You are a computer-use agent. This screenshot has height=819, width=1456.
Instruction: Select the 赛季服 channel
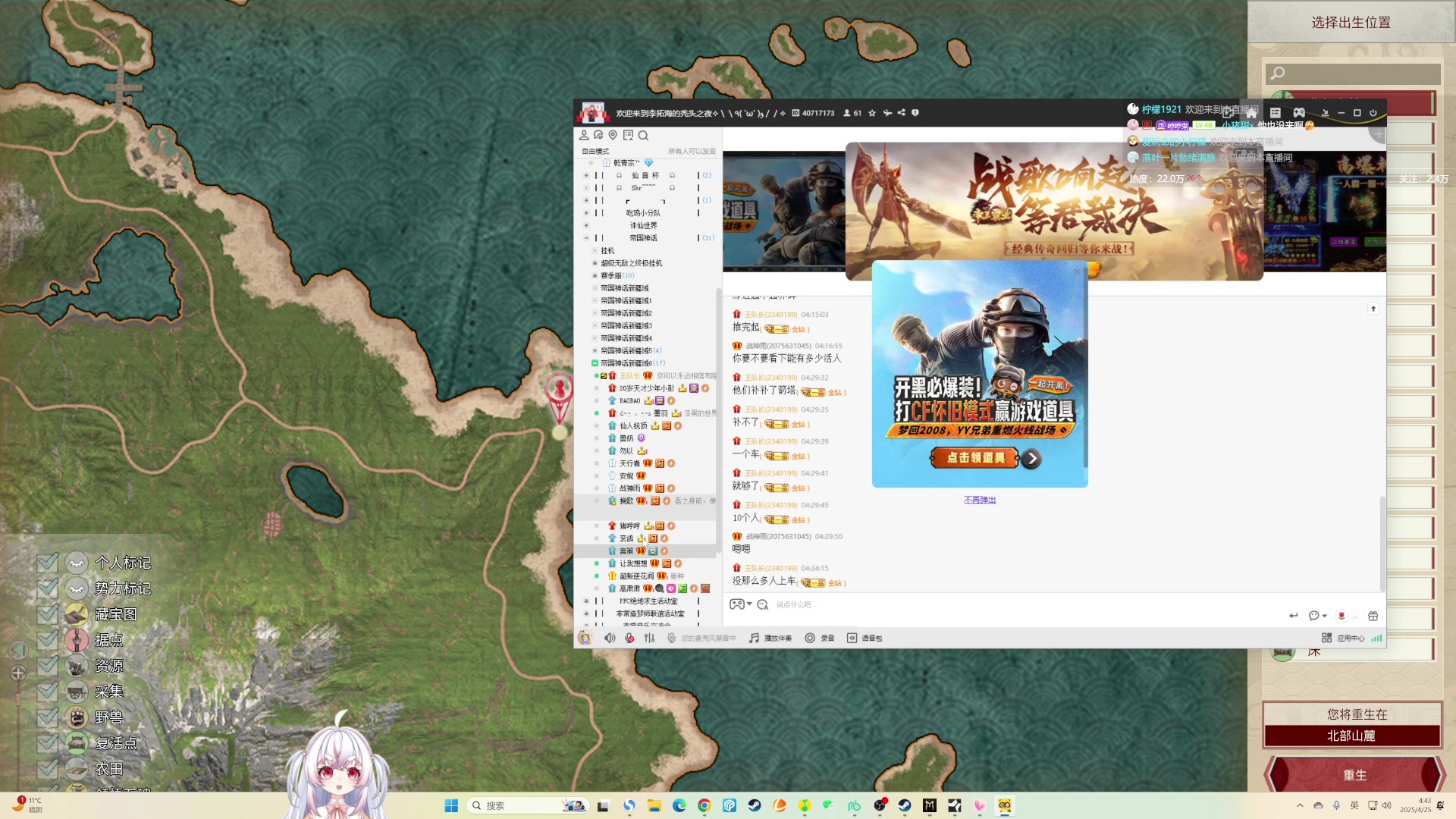[x=617, y=276]
